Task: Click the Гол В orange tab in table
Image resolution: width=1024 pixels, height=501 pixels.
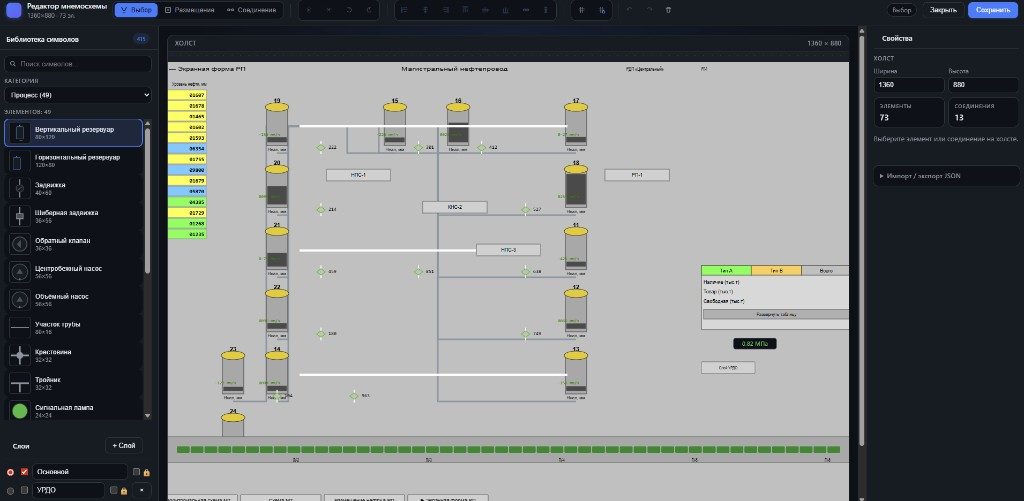Action: 776,270
